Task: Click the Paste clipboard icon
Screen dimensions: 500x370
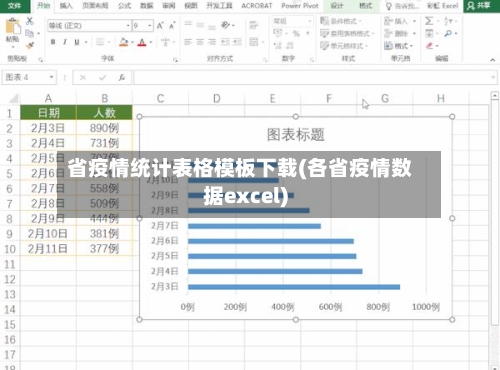Action: coord(13,27)
